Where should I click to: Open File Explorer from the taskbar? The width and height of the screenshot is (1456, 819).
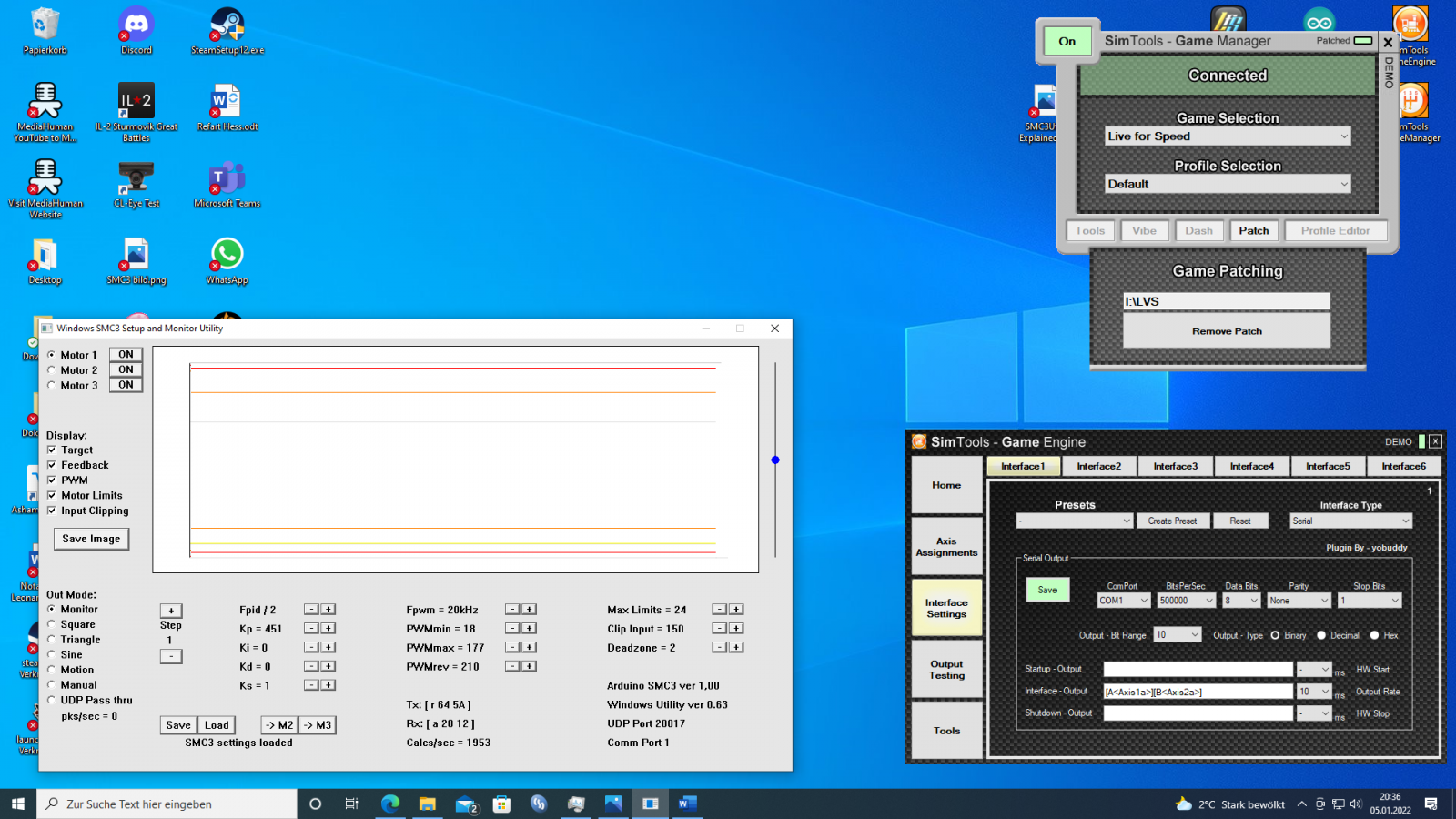point(428,804)
